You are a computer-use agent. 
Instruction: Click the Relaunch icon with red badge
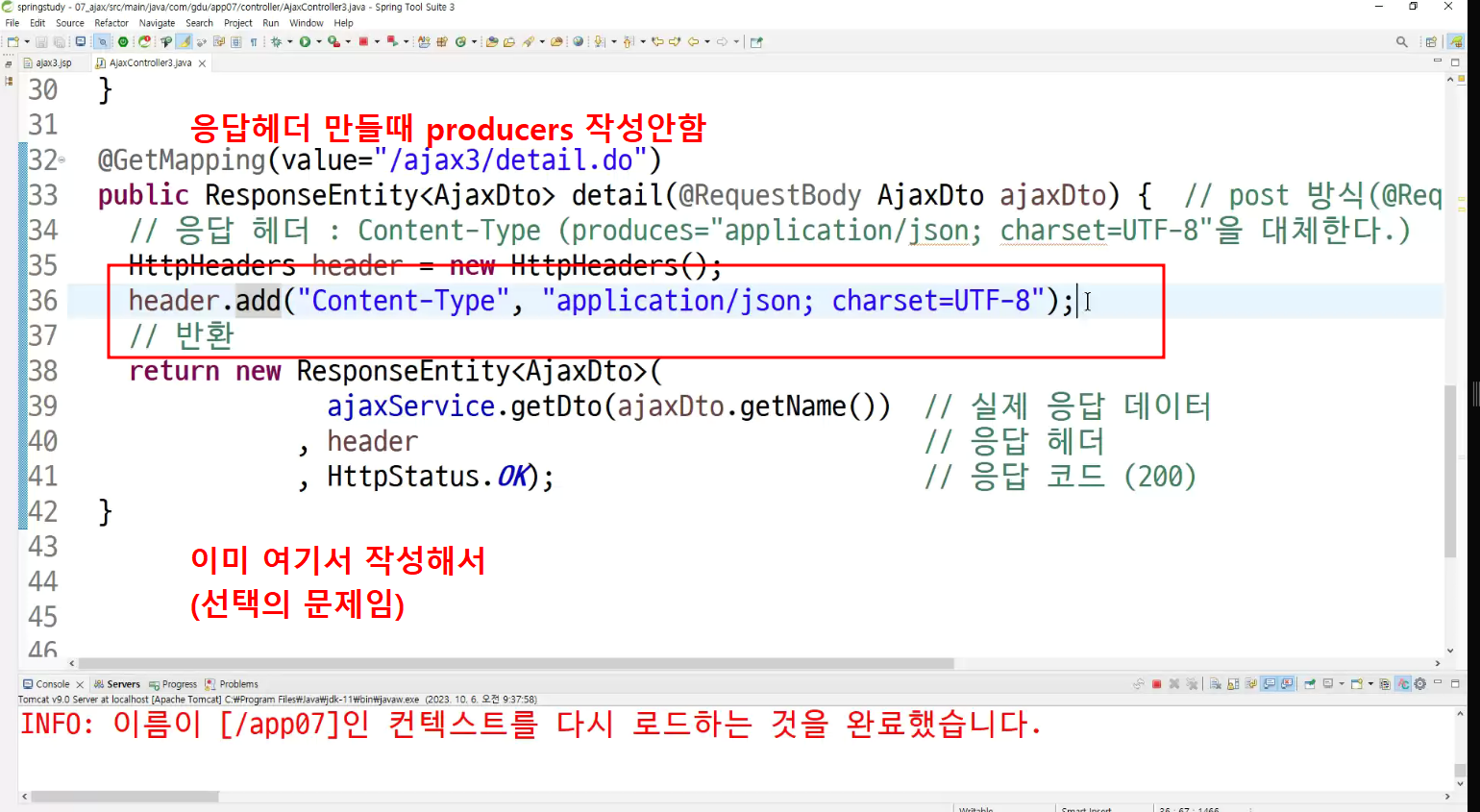144,42
